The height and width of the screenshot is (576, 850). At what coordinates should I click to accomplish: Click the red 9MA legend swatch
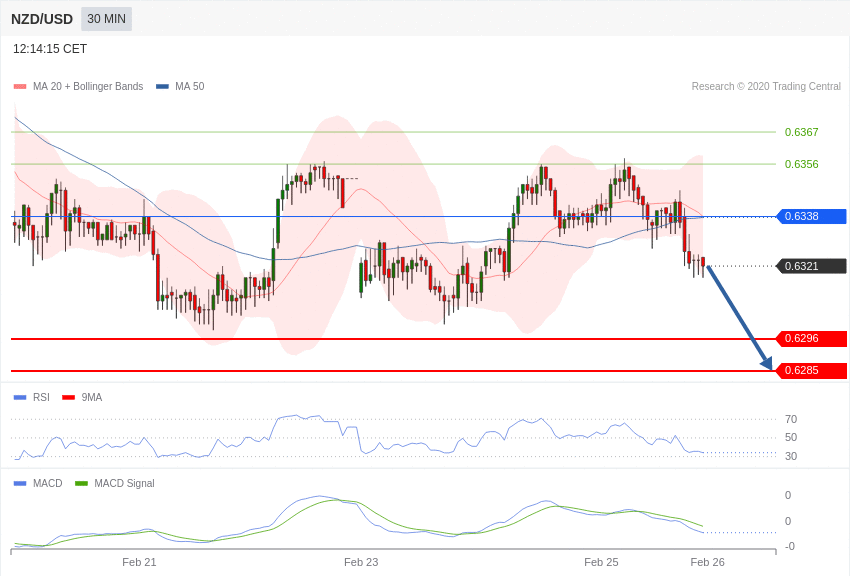coord(68,398)
